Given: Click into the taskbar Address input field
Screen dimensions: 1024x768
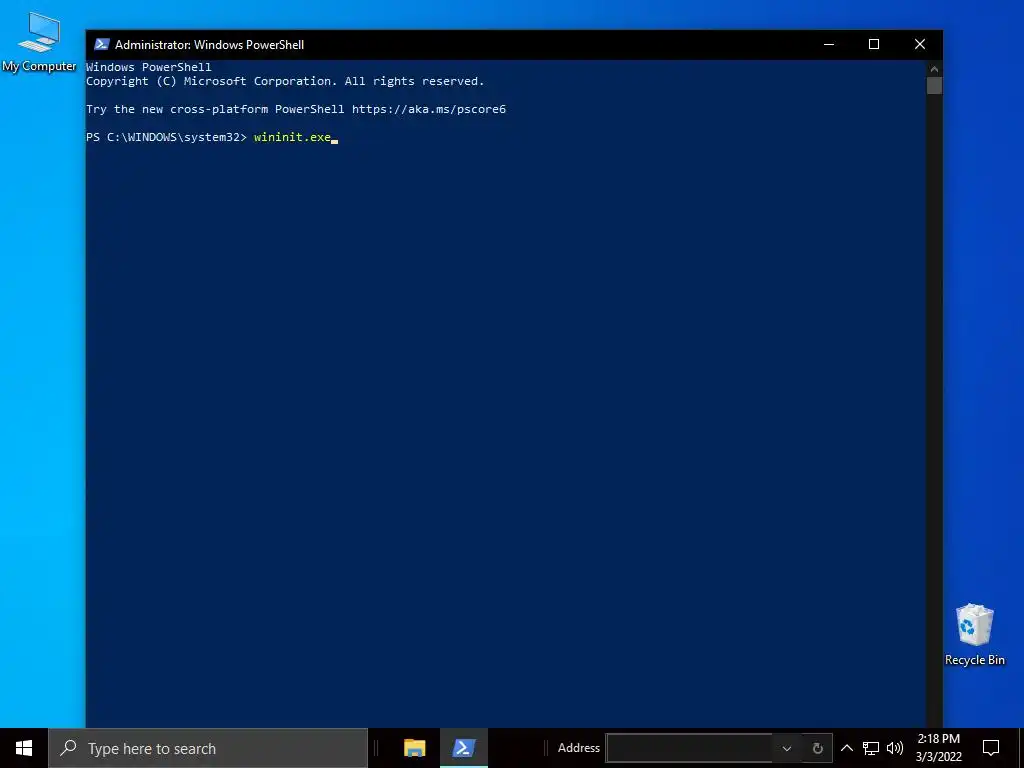Looking at the screenshot, I should [690, 748].
